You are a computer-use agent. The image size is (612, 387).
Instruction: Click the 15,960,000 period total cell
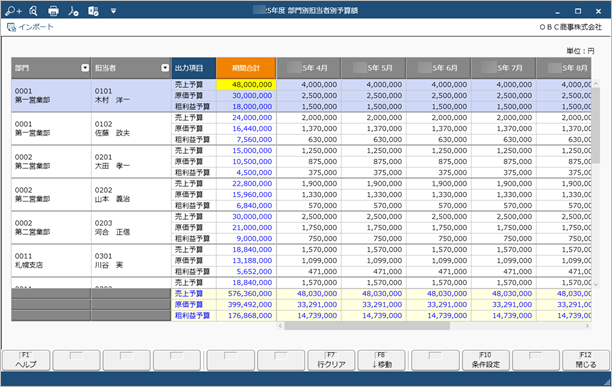(246, 194)
